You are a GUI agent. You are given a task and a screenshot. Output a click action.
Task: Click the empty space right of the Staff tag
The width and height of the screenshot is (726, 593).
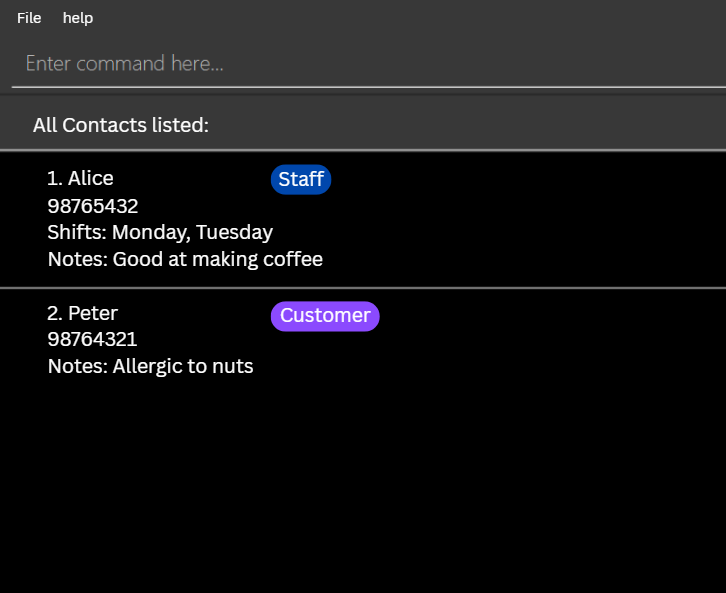click(520, 180)
